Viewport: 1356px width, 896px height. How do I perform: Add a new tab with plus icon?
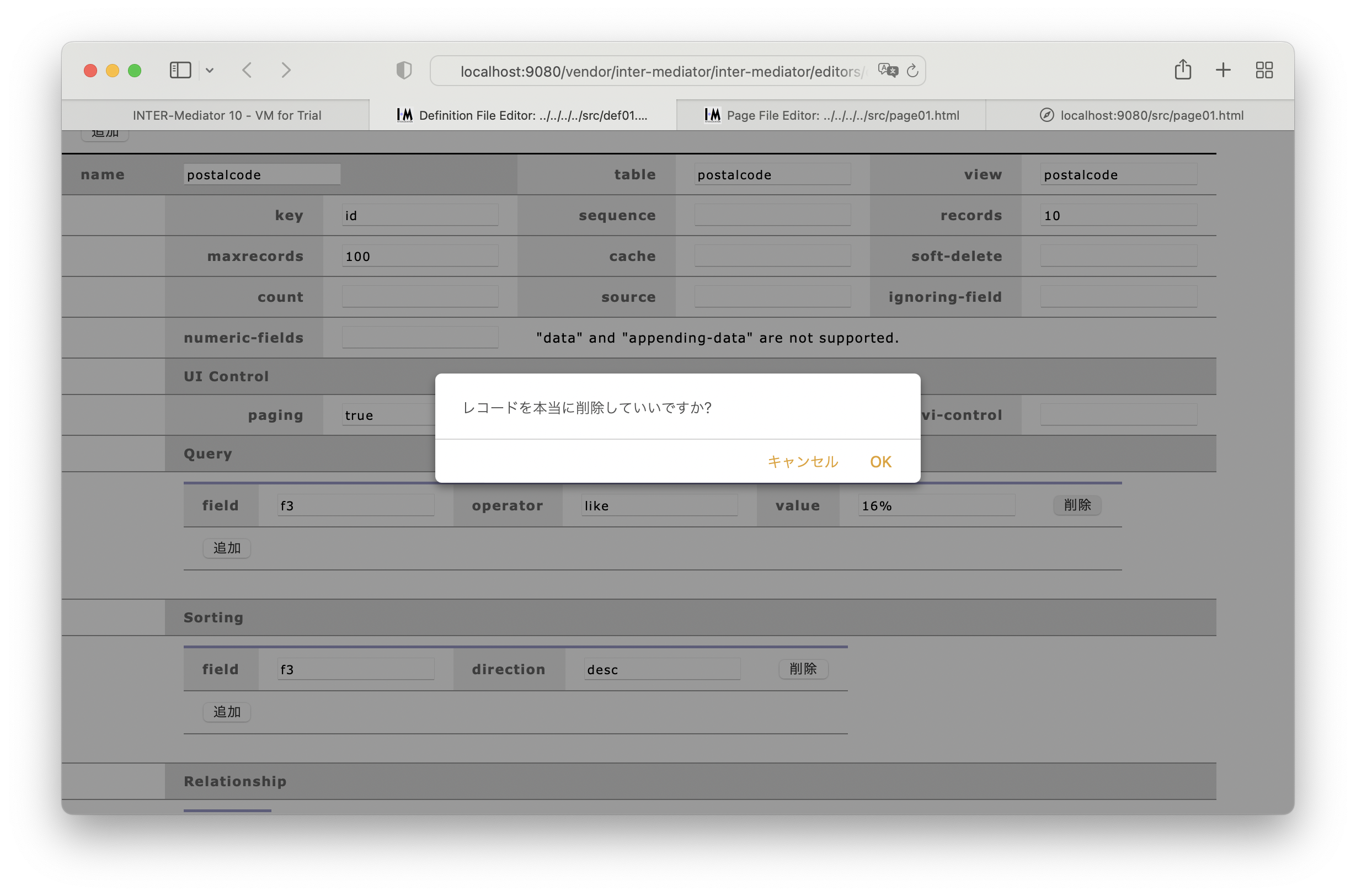coord(1224,70)
